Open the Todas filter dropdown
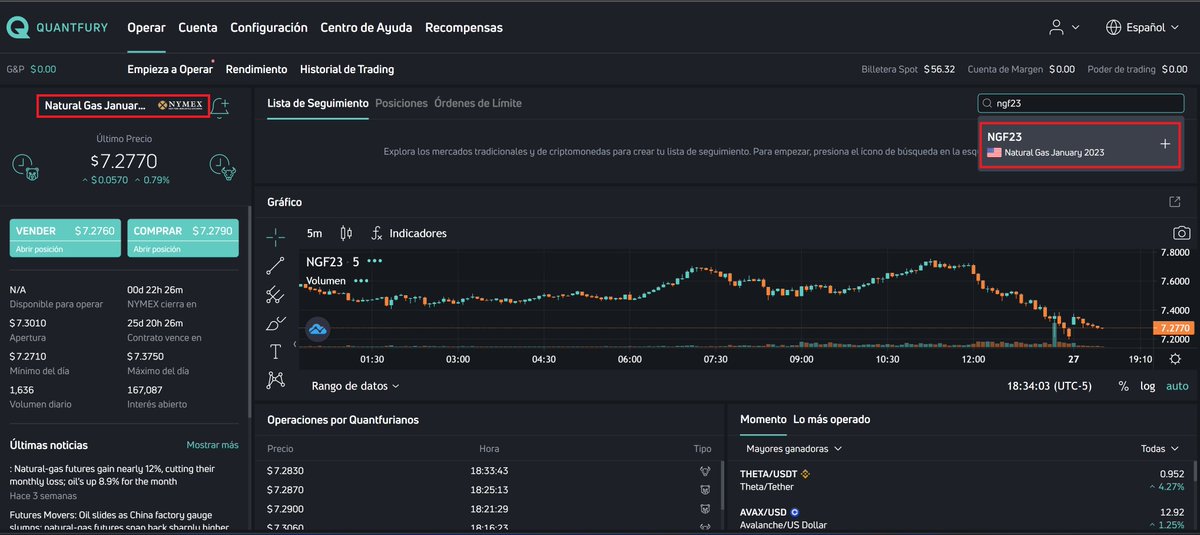Screen dimensions: 1200x535 [x=1160, y=449]
